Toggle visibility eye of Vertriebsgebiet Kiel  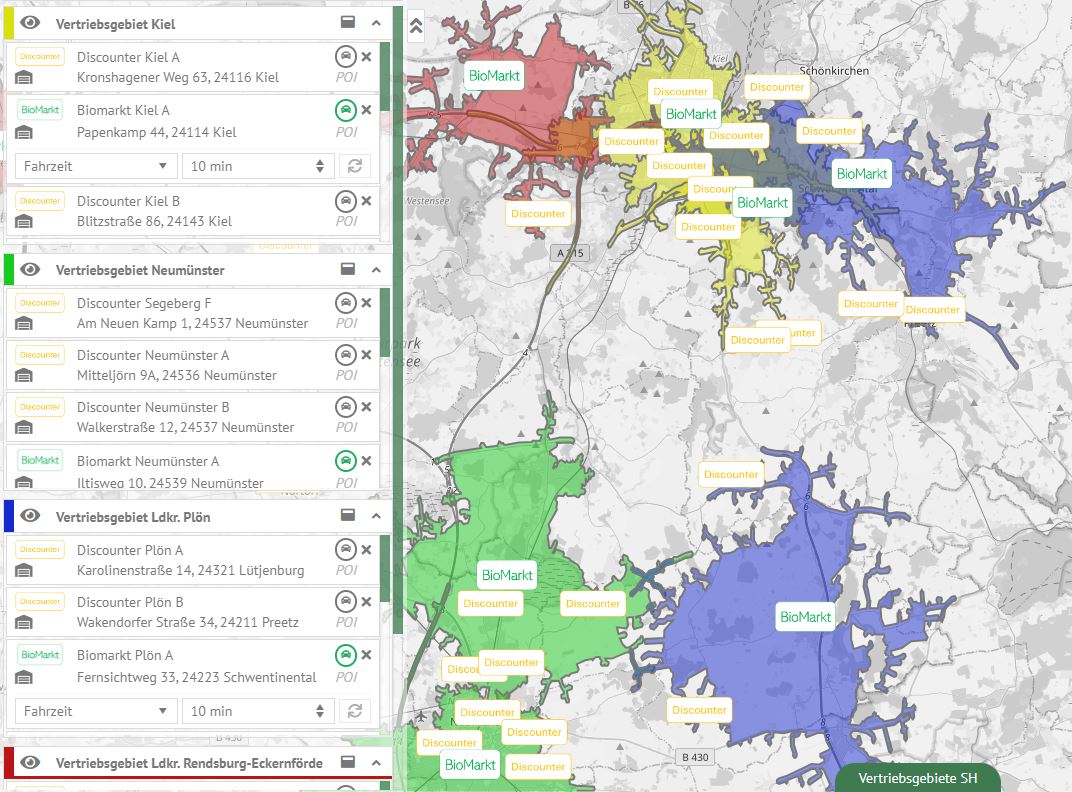click(30, 23)
